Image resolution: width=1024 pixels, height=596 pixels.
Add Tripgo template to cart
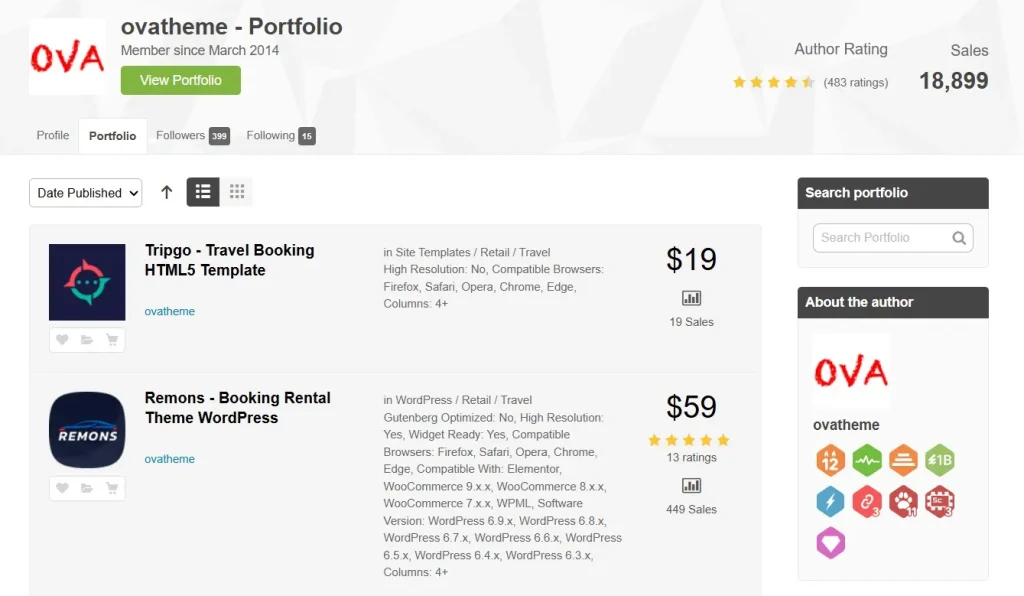(x=112, y=339)
